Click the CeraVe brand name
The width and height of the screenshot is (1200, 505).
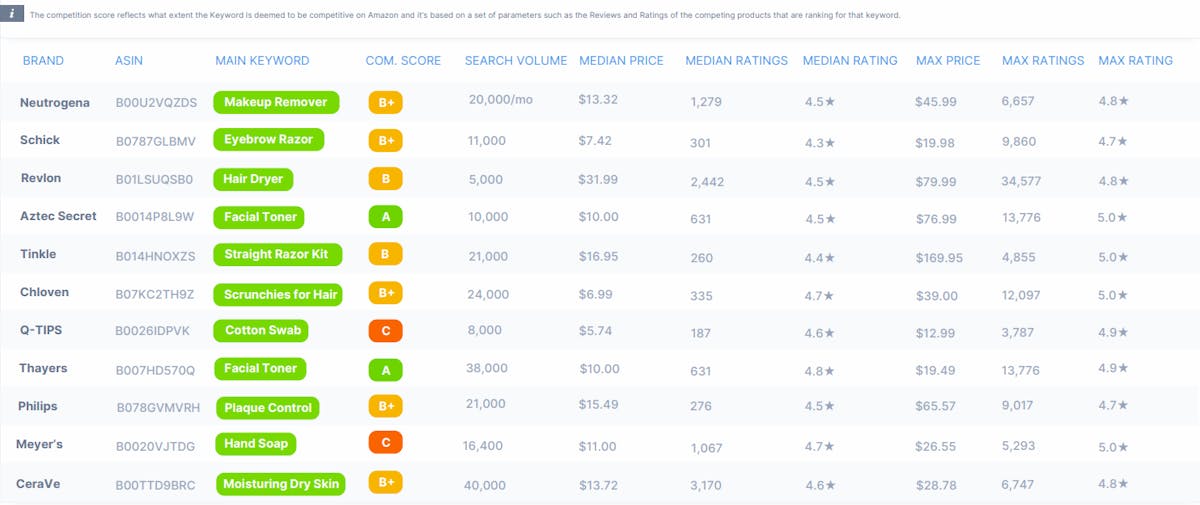tap(38, 484)
